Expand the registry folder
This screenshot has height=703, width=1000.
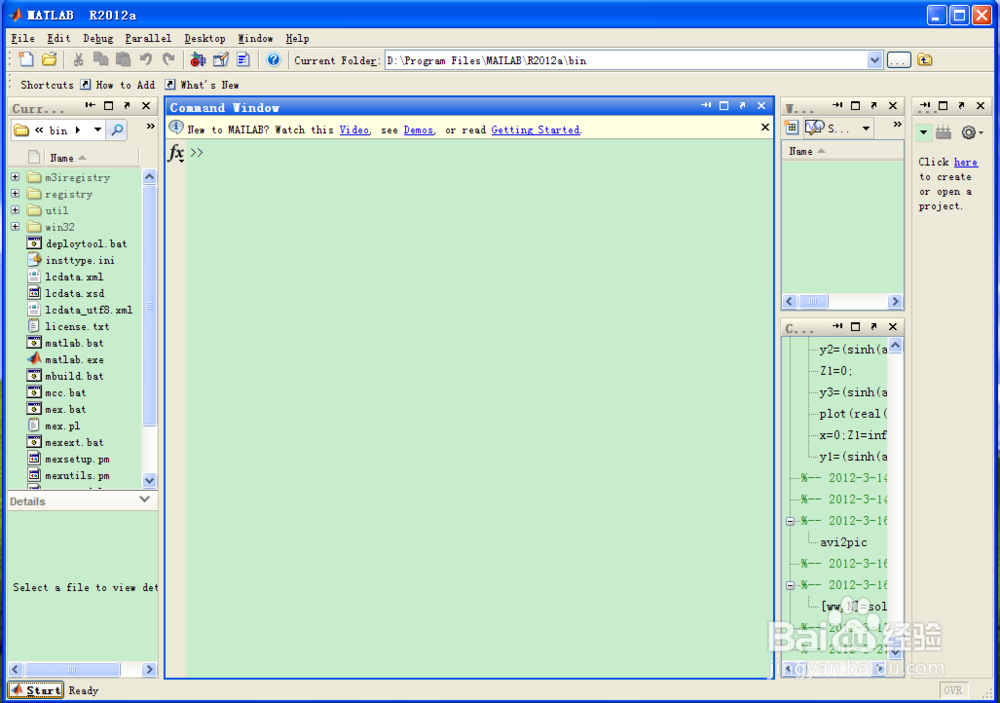[15, 193]
